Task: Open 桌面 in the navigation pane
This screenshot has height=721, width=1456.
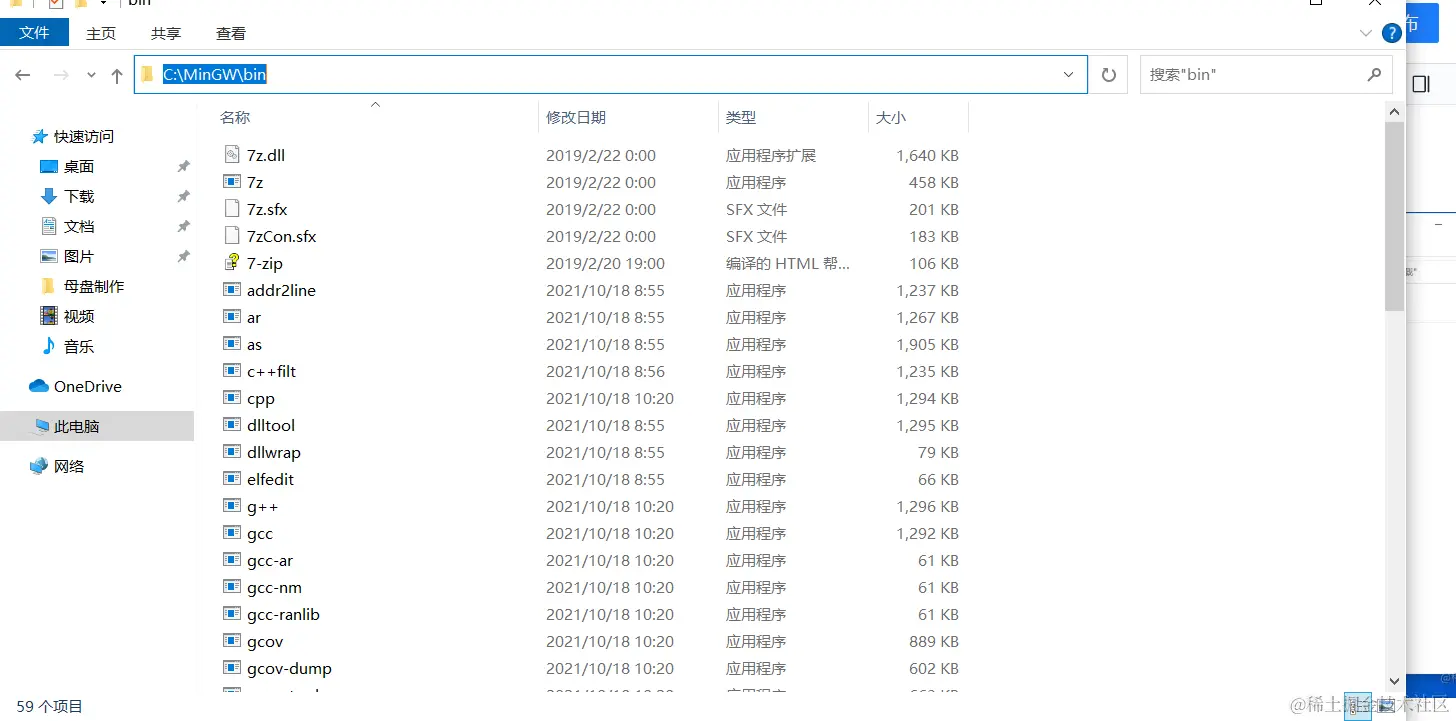Action: click(x=79, y=166)
